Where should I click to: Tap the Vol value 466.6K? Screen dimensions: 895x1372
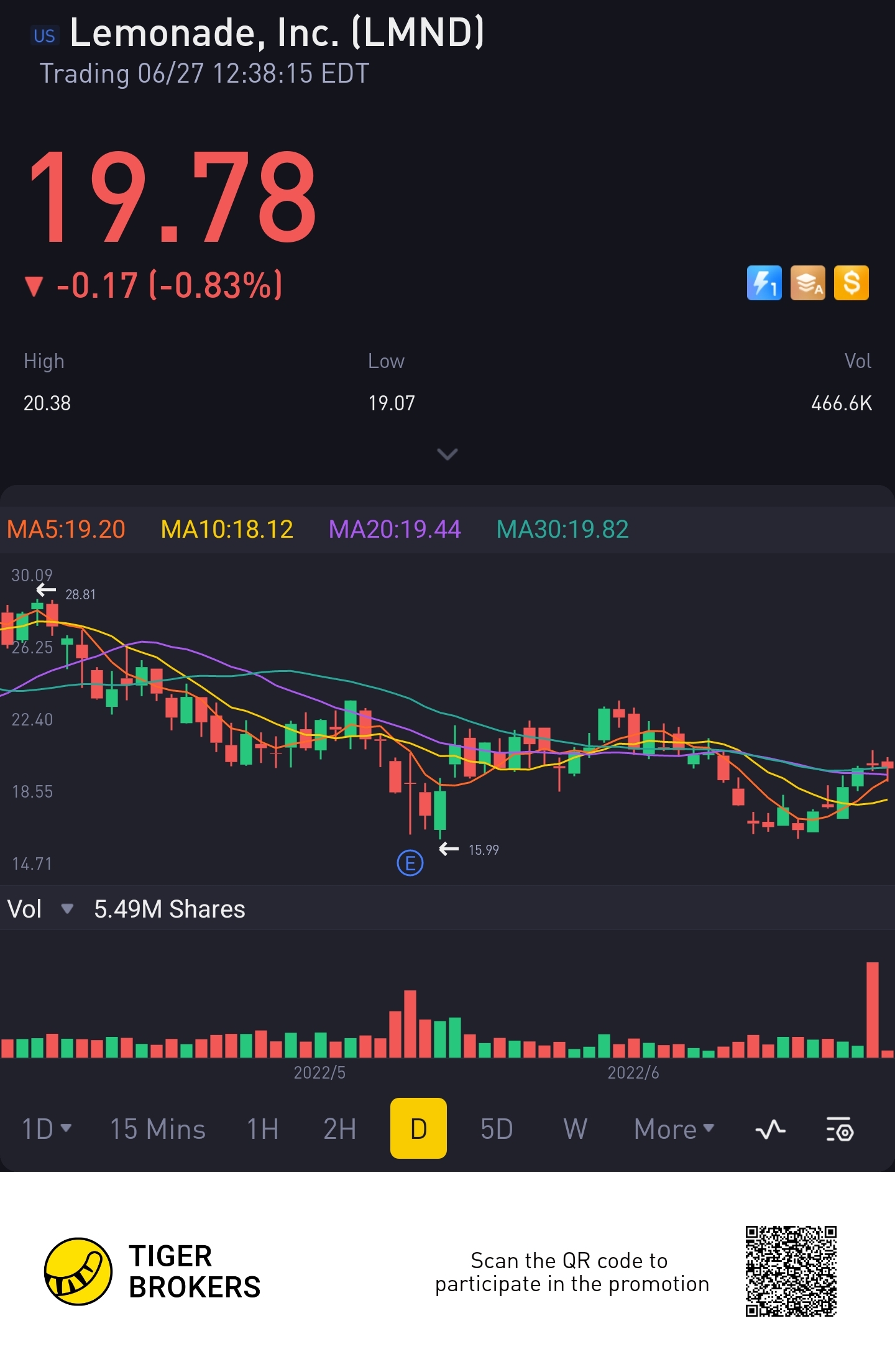[842, 403]
